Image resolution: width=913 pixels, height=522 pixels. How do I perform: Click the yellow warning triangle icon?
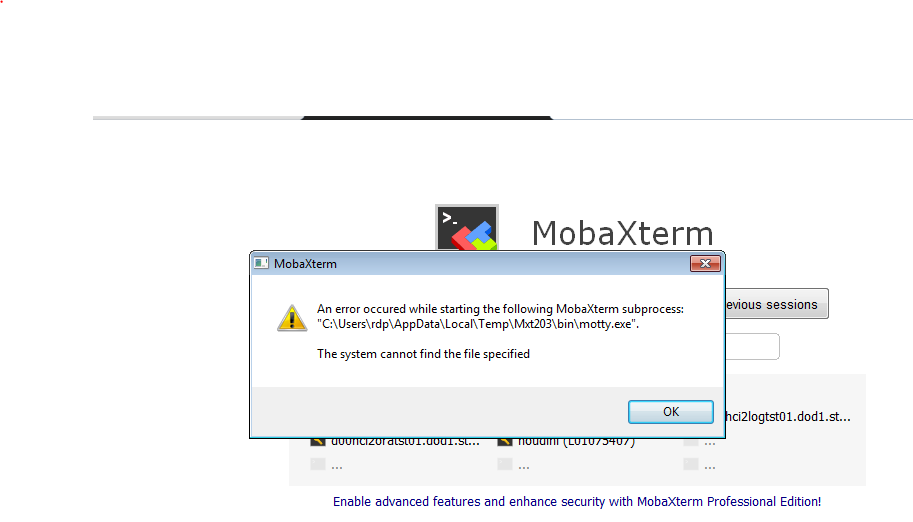point(292,318)
